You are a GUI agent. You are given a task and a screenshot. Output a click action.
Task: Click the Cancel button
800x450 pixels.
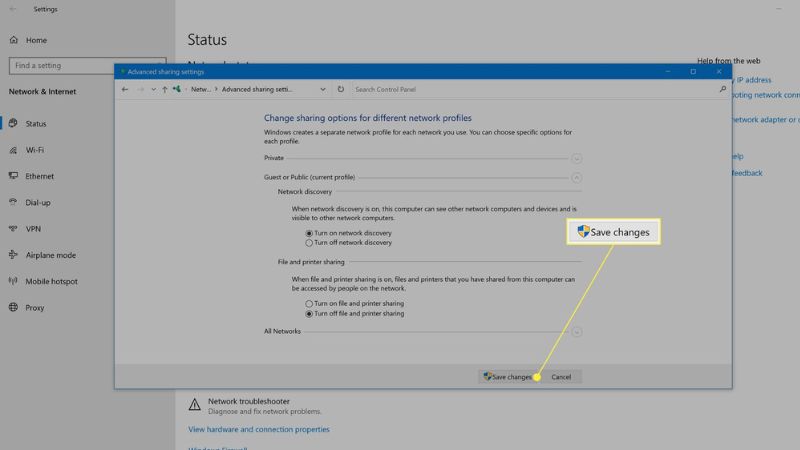click(561, 377)
